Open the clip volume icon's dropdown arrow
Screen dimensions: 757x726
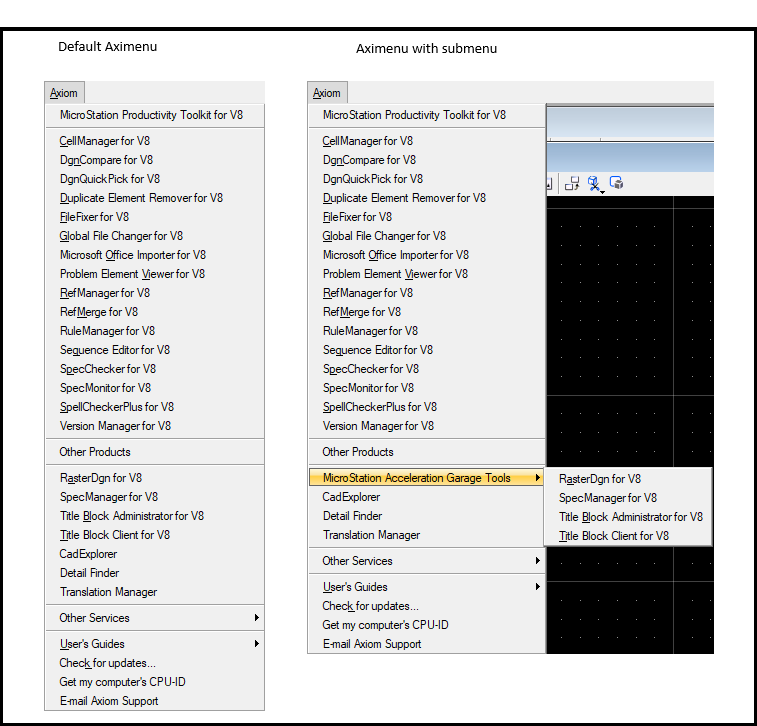(x=603, y=193)
